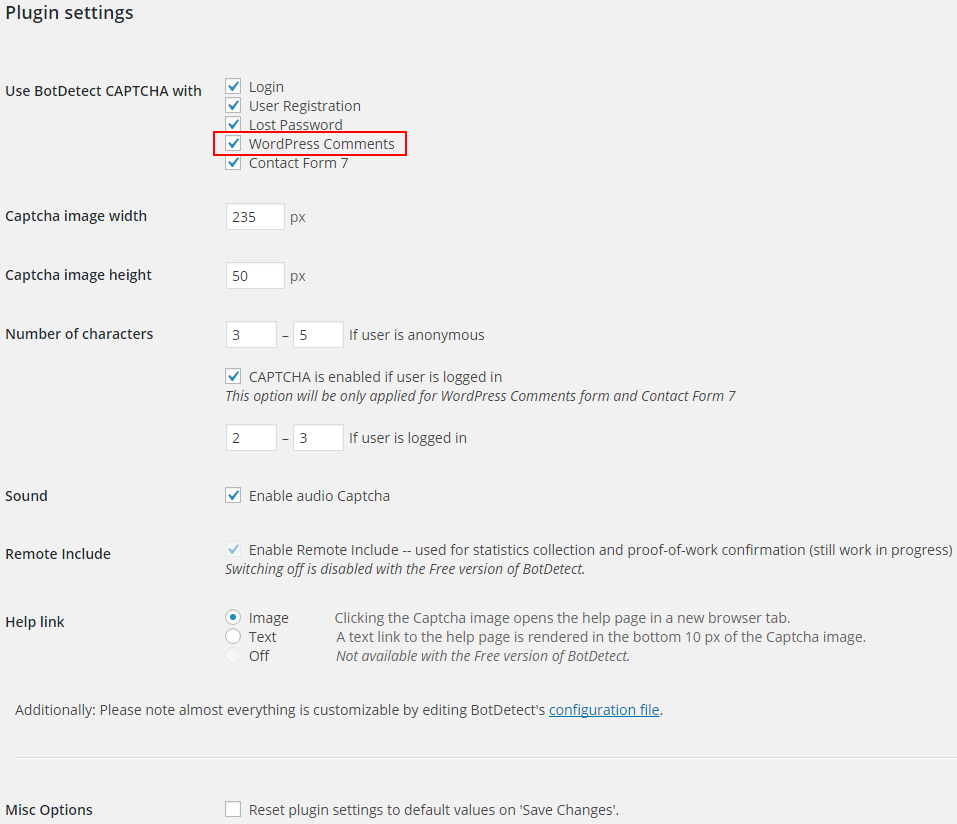Disable the Enable audio Captcha checkbox
957x824 pixels.
click(x=233, y=495)
